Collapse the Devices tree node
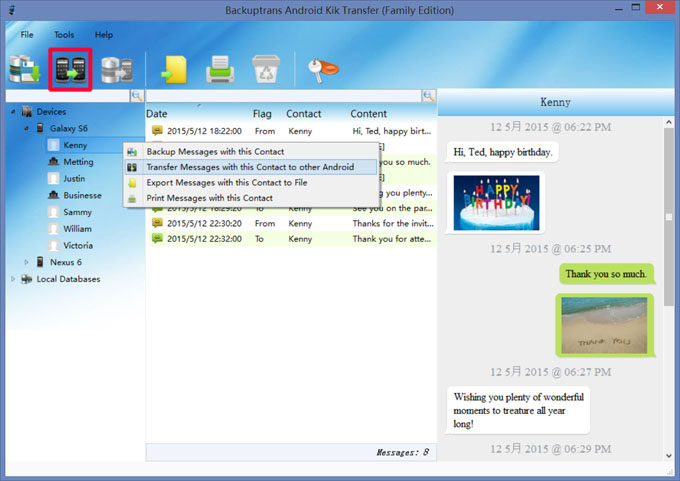 13,112
